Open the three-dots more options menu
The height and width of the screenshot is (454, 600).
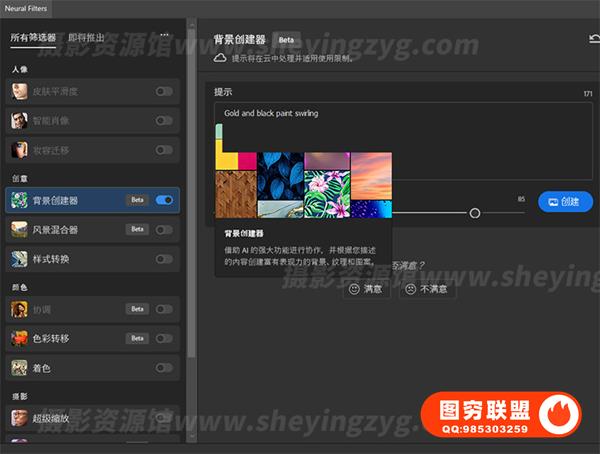click(165, 36)
